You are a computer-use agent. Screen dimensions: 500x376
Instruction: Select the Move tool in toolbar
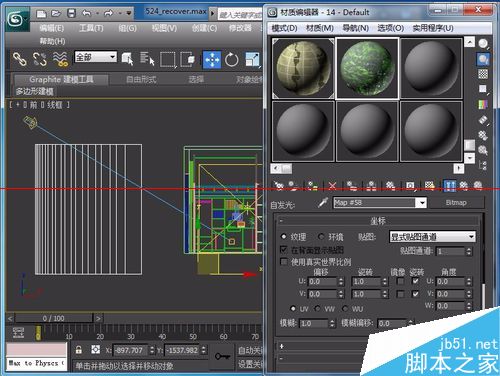coord(212,60)
